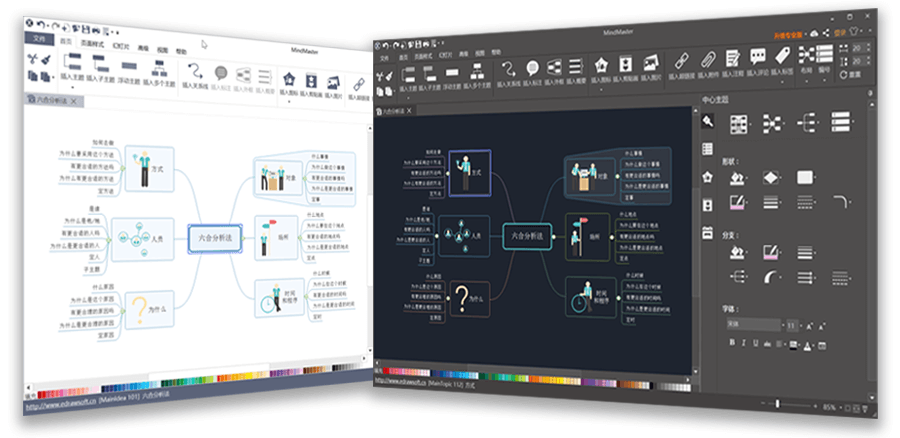
Task: Toggle Underline in font panel
Action: [755, 344]
